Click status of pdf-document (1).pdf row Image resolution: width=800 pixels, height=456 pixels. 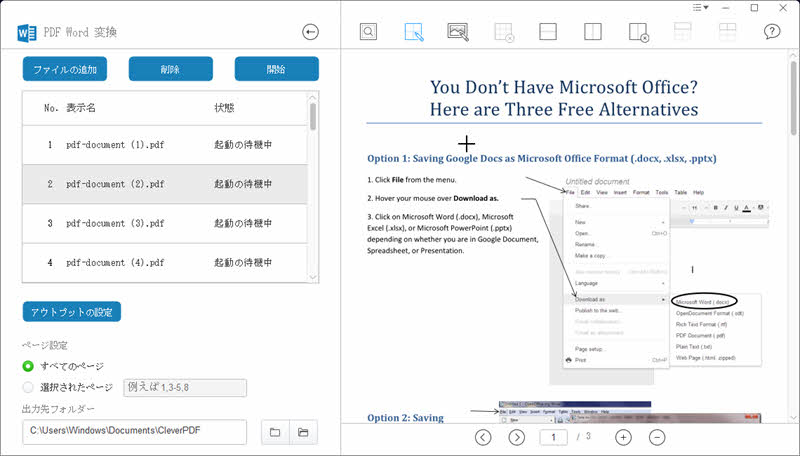243,145
